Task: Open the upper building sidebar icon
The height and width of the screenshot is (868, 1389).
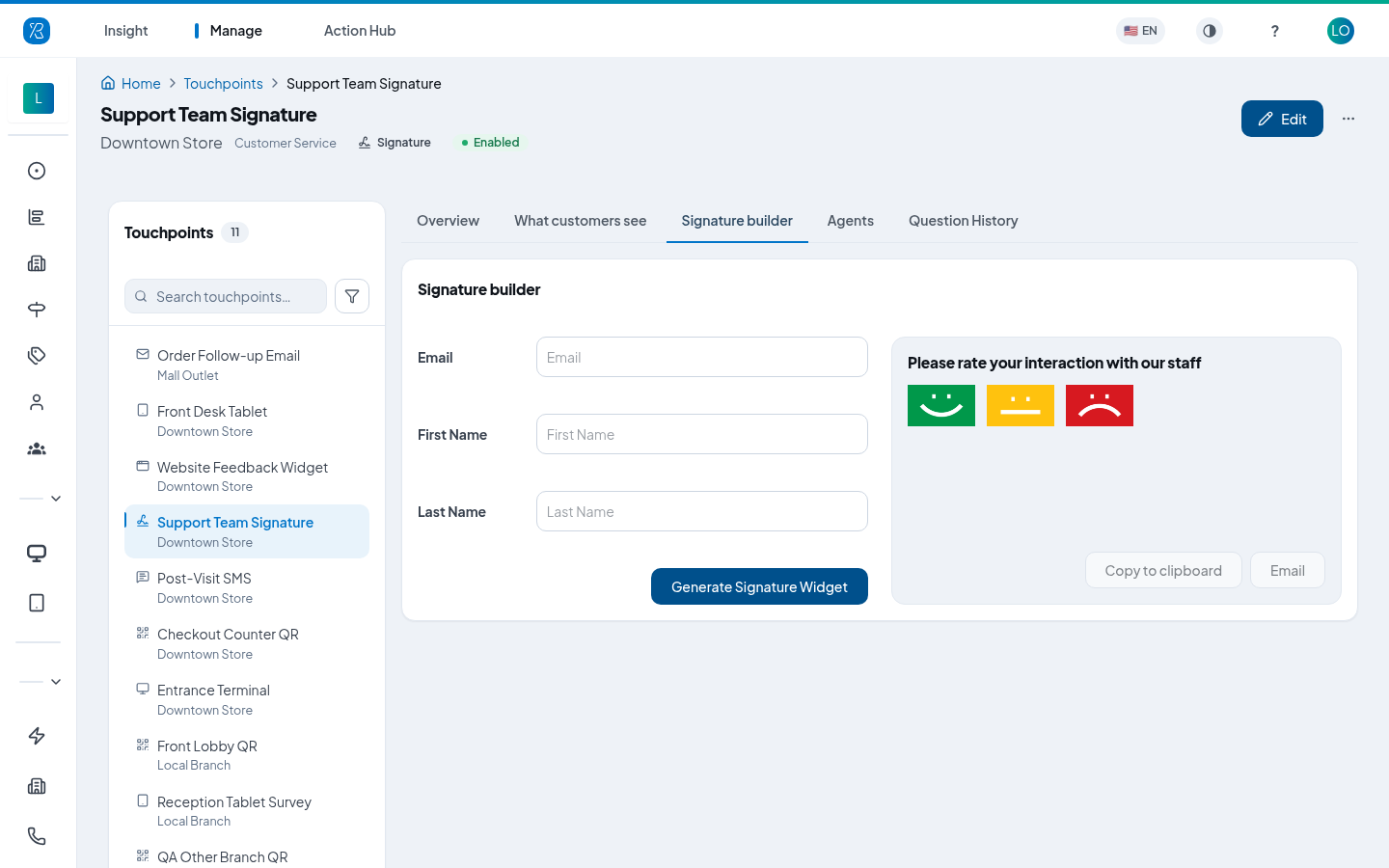Action: click(x=37, y=263)
